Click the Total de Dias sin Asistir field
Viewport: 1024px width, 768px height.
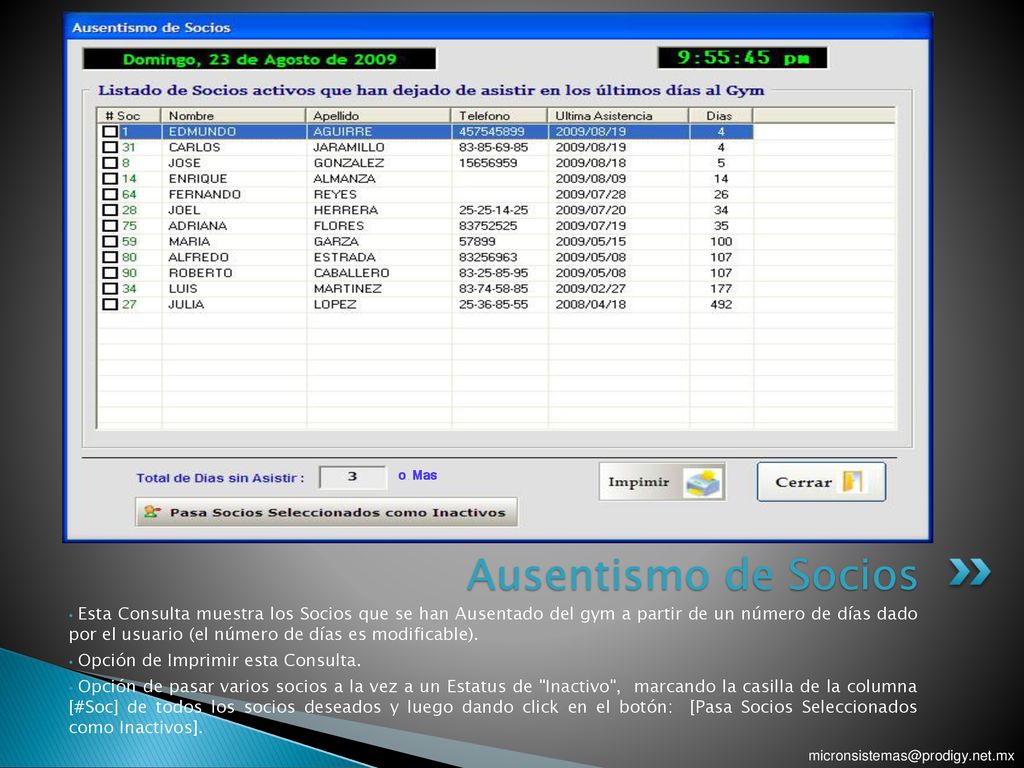[x=352, y=477]
